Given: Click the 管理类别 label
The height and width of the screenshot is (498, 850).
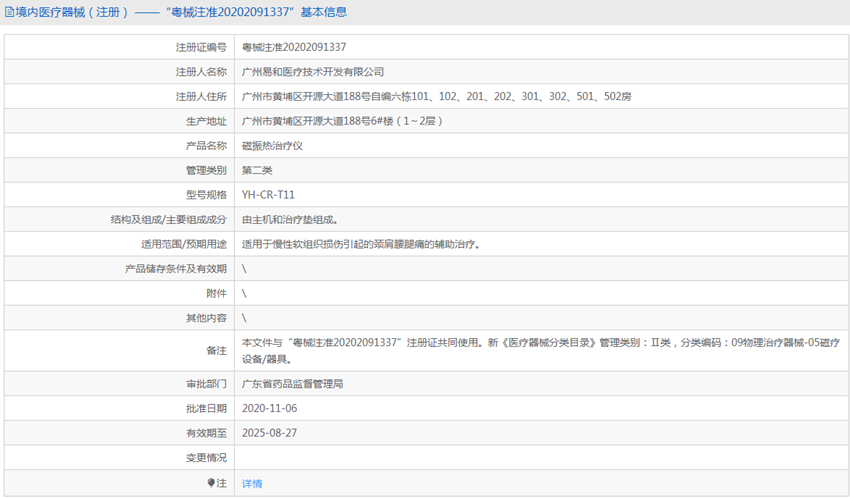Looking at the screenshot, I should pyautogui.click(x=206, y=170).
